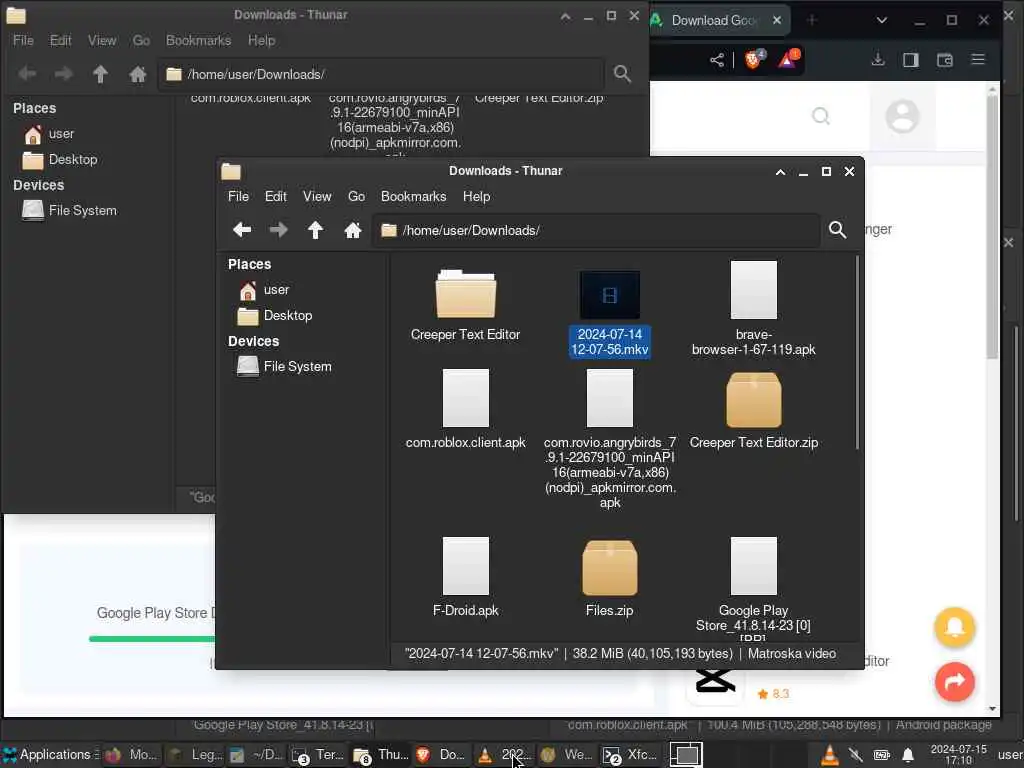Open Brave Wallet icon
This screenshot has width=1024, height=768.
pyautogui.click(x=944, y=60)
